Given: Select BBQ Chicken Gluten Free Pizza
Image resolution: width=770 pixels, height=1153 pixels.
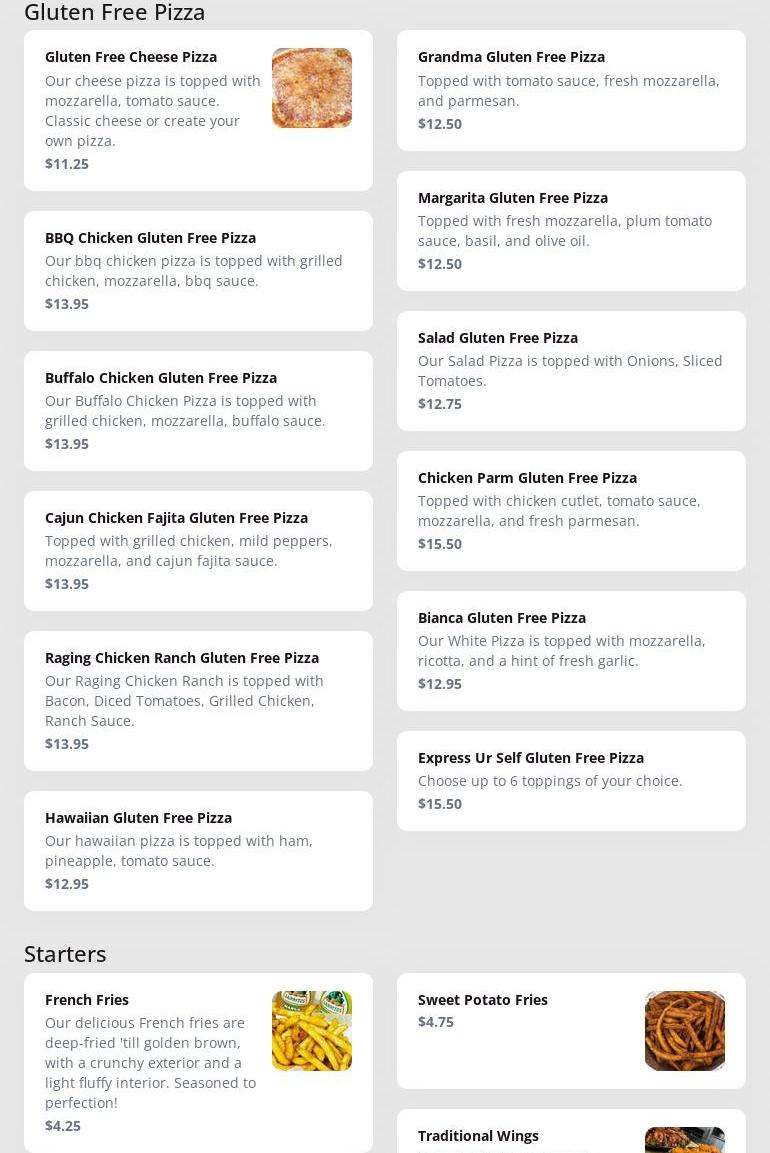Looking at the screenshot, I should click(x=198, y=270).
